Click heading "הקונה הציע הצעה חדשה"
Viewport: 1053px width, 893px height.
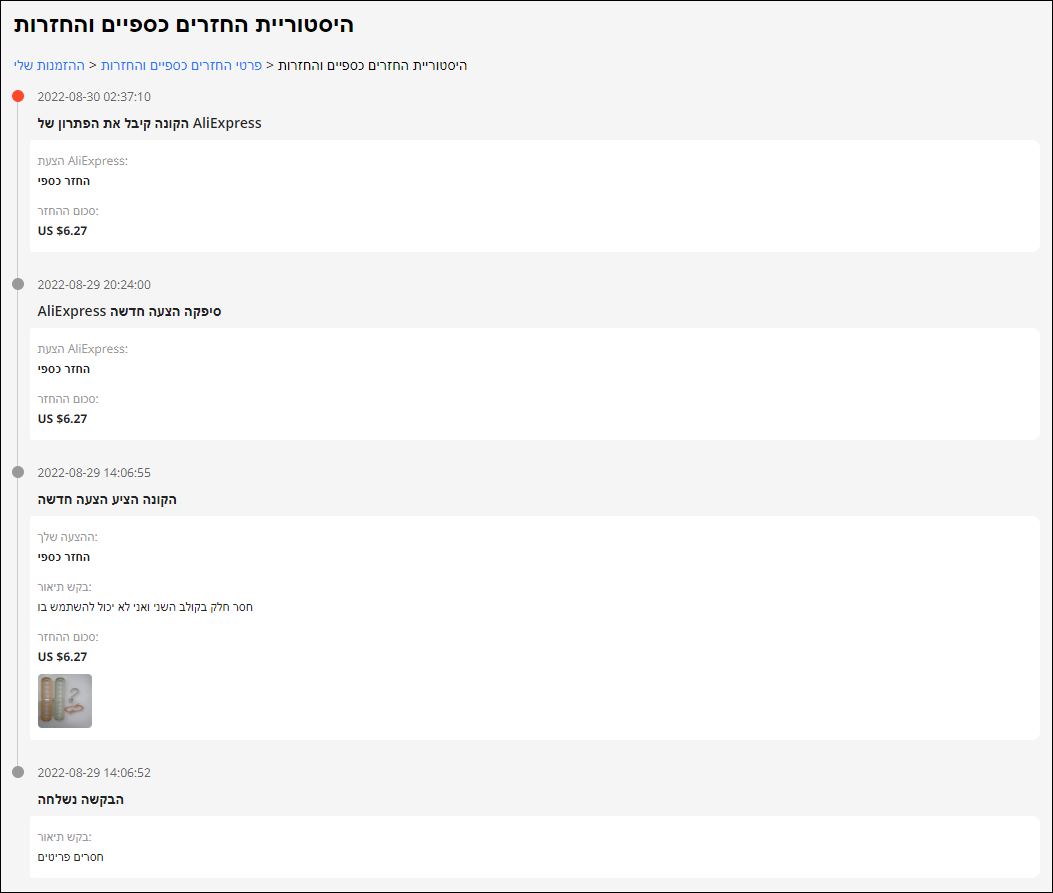(107, 499)
